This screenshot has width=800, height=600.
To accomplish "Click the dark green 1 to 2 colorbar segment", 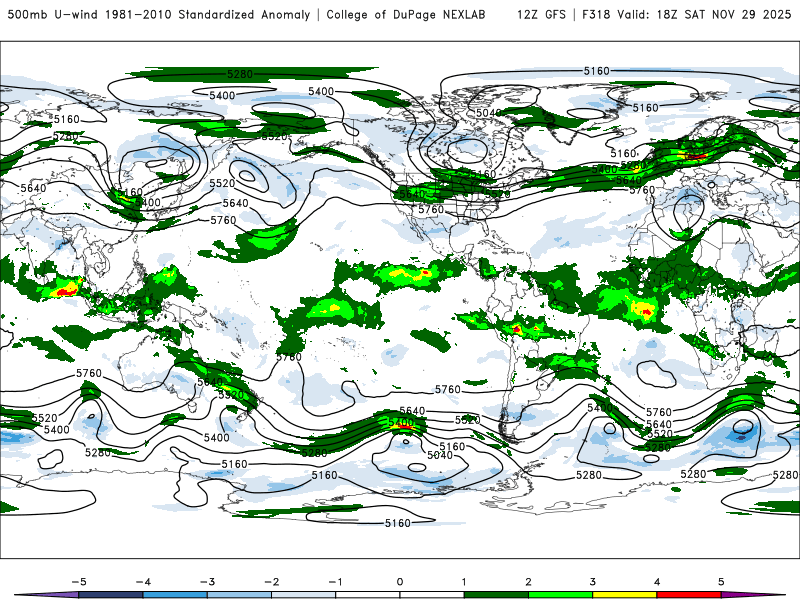I will point(496,595).
